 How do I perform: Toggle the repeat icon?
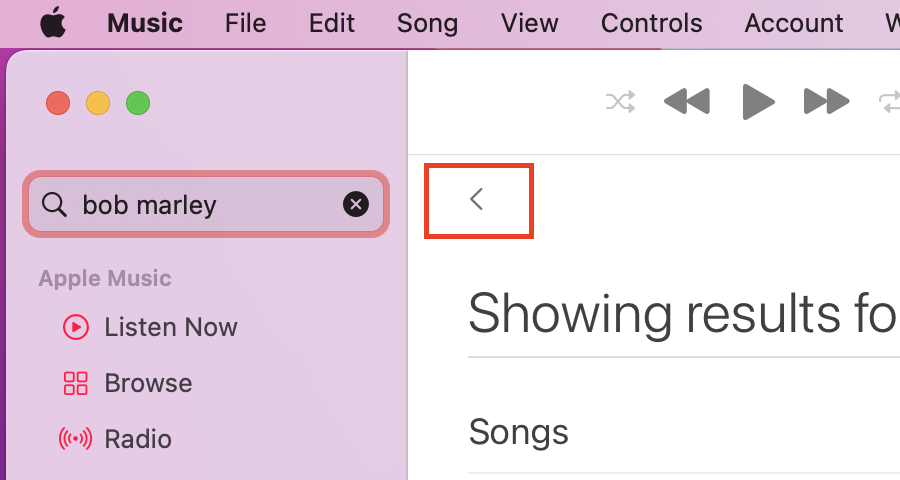click(890, 102)
